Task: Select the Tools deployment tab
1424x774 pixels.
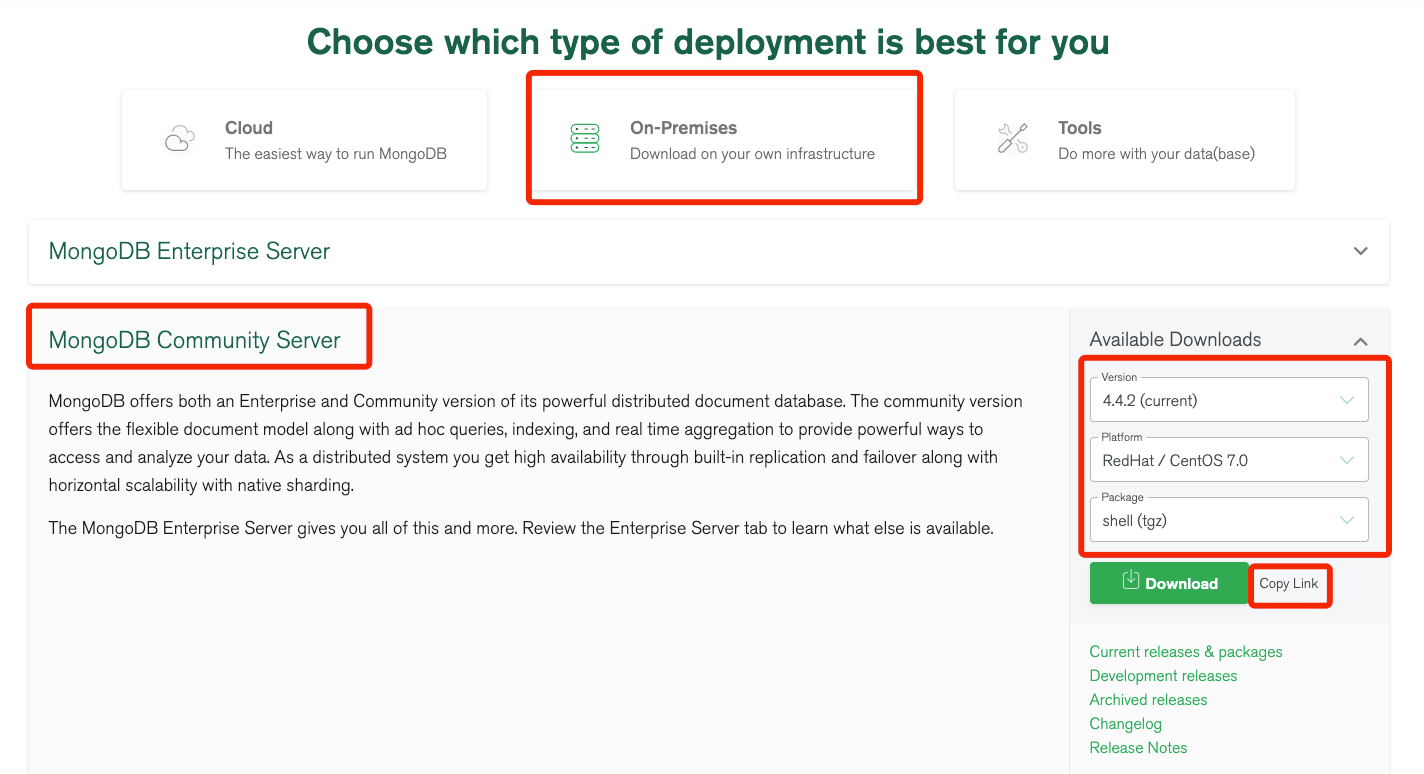Action: (1125, 140)
